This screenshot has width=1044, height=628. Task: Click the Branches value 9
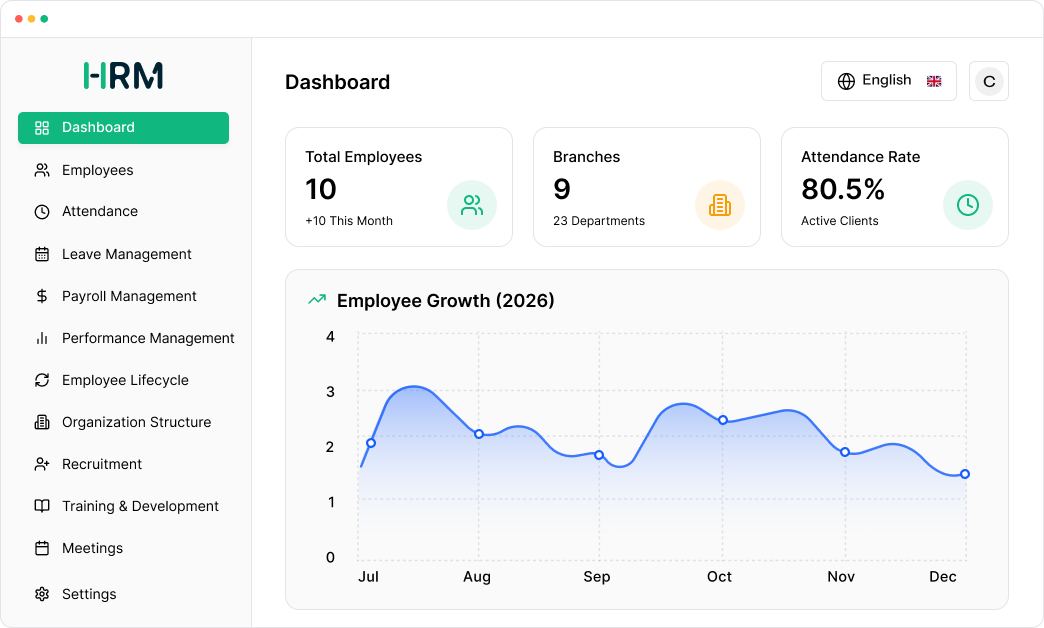(562, 189)
